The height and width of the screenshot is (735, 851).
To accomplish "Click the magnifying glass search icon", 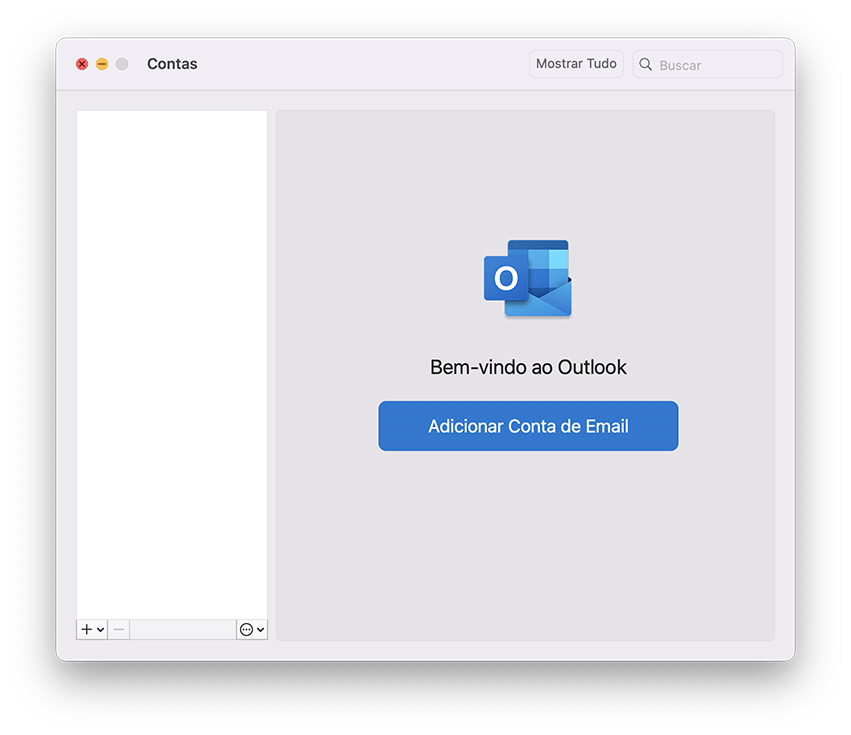I will pyautogui.click(x=645, y=65).
